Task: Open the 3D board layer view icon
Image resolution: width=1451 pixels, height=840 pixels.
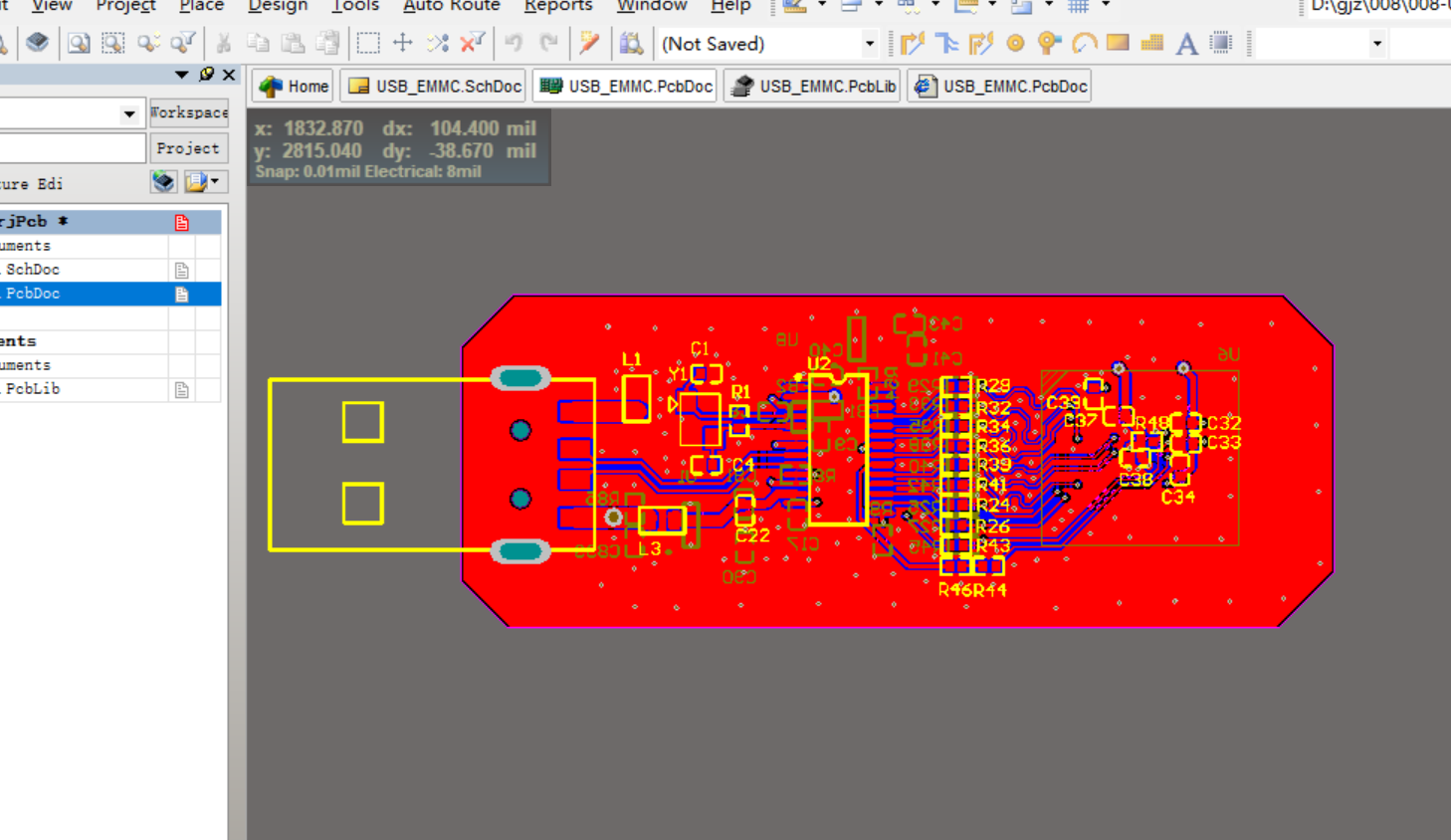Action: (x=37, y=43)
